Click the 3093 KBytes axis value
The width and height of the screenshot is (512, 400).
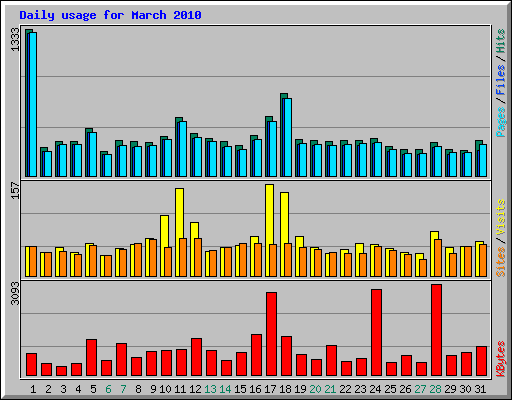tap(15, 293)
